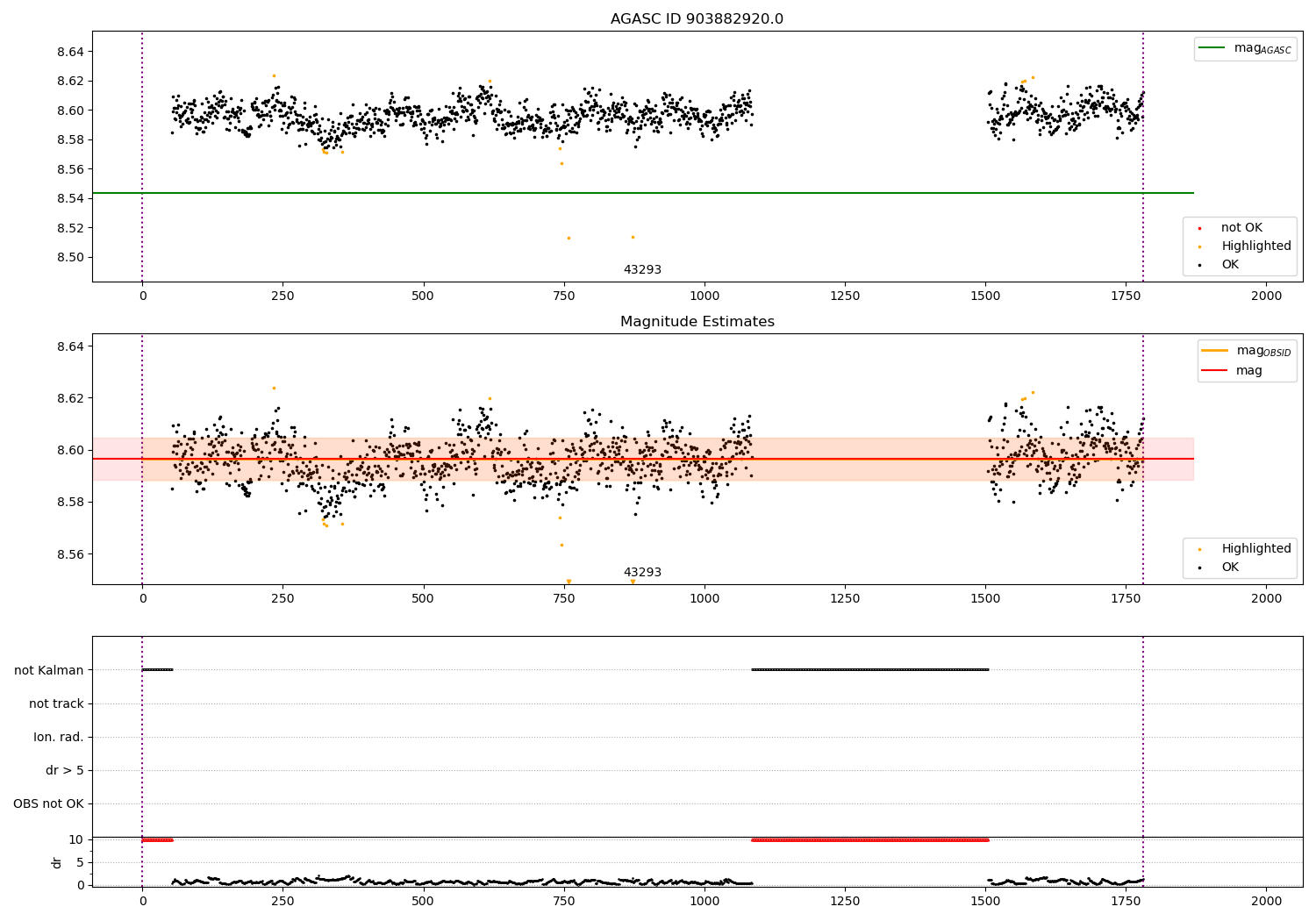Click the orange outlier point near 8.51 at 872
The height and width of the screenshot is (921, 1316).
tap(633, 237)
